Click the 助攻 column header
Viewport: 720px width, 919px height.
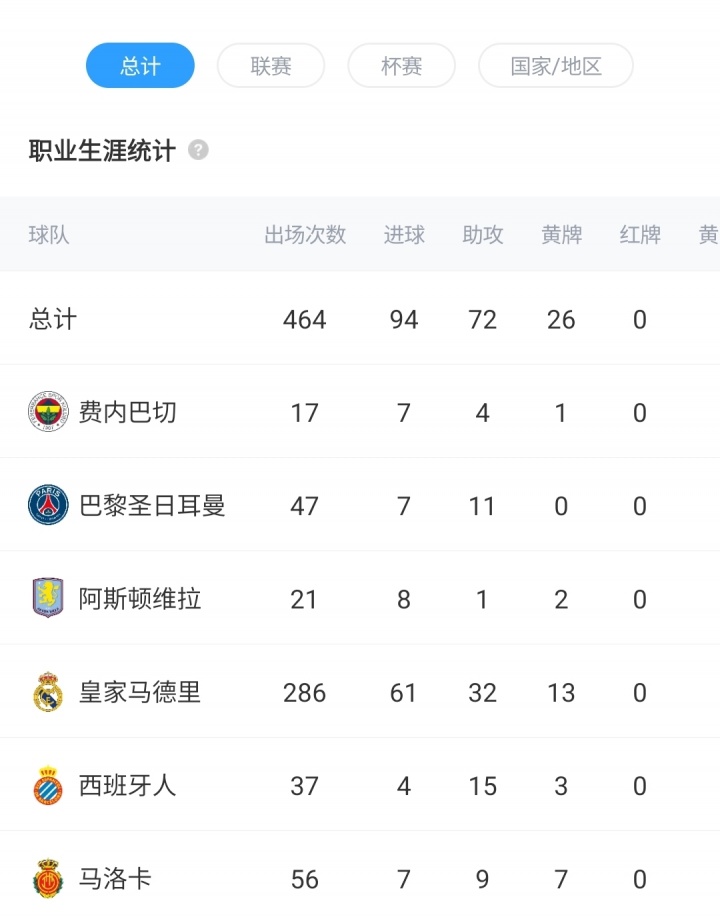coord(483,235)
